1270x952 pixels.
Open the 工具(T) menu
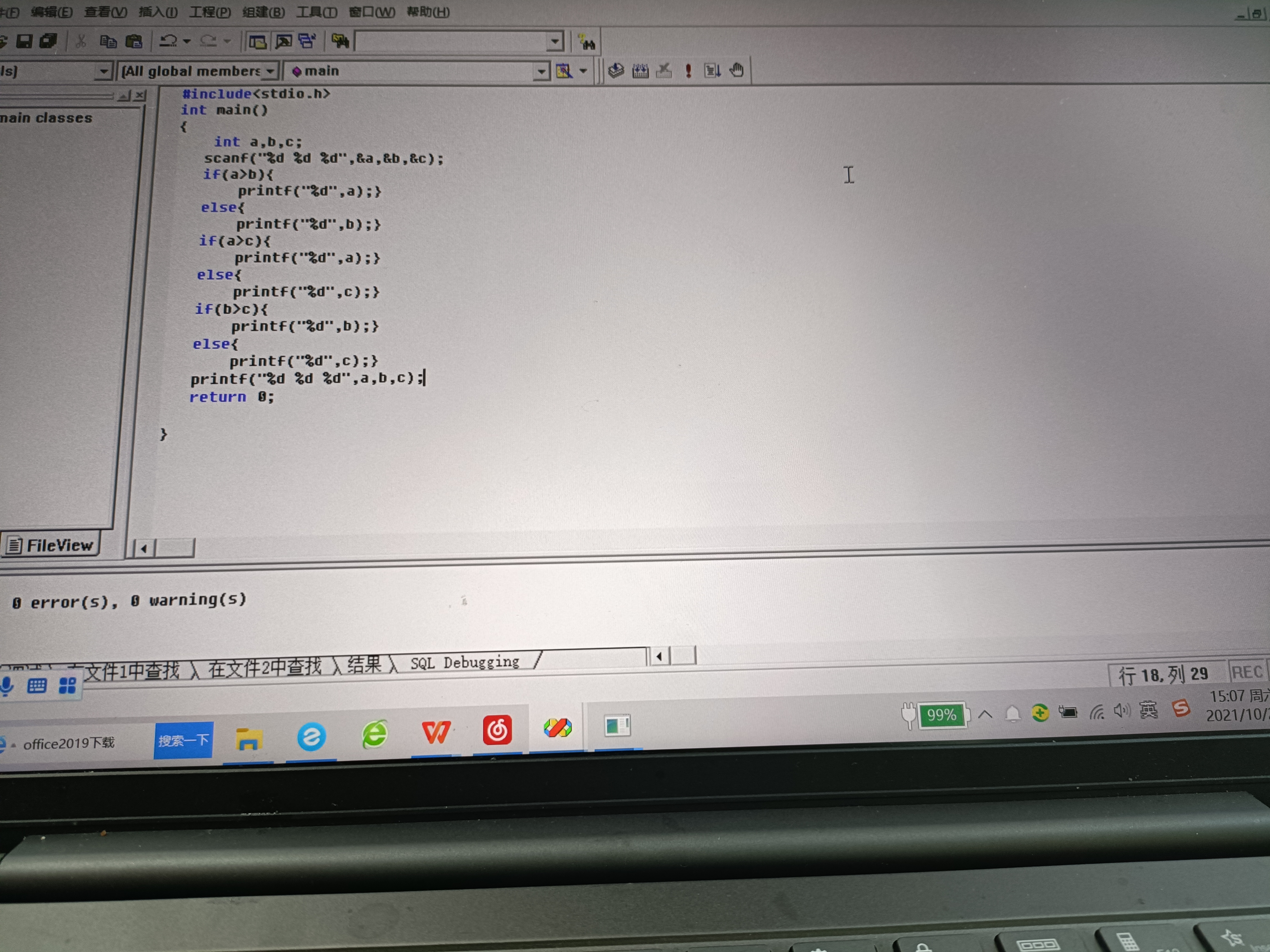(316, 12)
